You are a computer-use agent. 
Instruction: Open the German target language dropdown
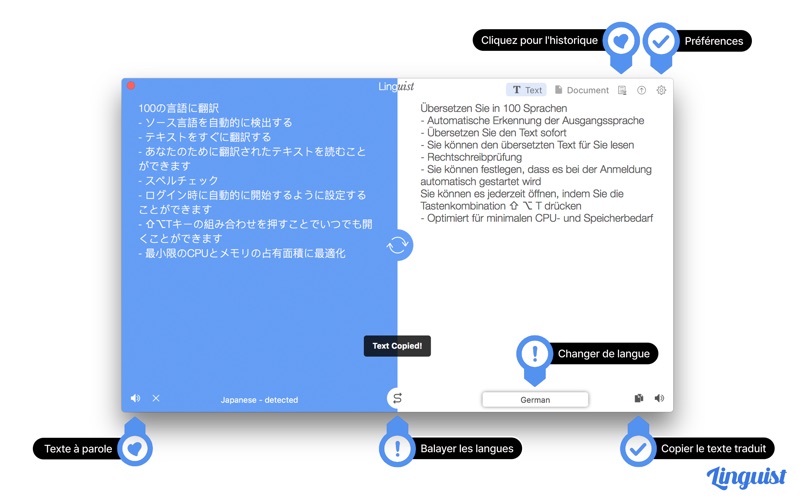tap(535, 399)
